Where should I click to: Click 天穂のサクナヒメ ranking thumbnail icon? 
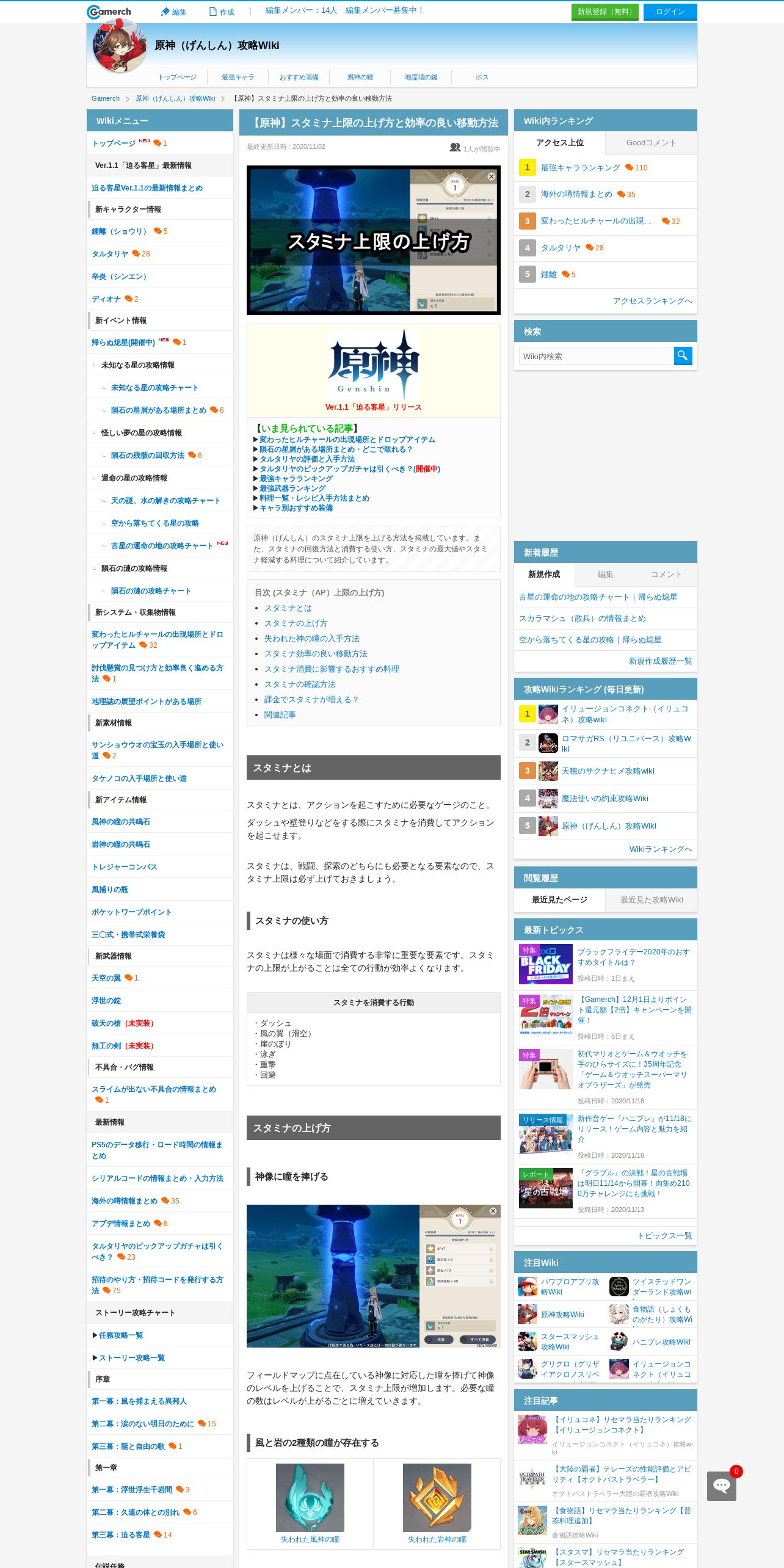point(548,771)
